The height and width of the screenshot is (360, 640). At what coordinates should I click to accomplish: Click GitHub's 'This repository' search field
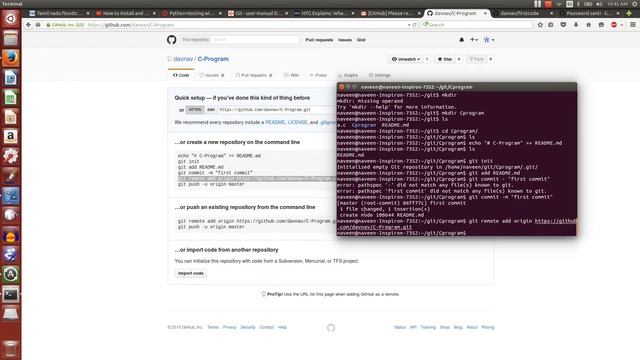point(240,40)
